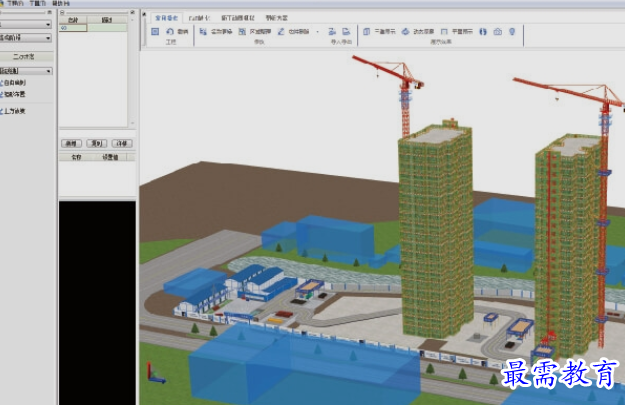The width and height of the screenshot is (625, 405).
Task: Click the last of the three list buttons
Action: pyautogui.click(x=122, y=144)
